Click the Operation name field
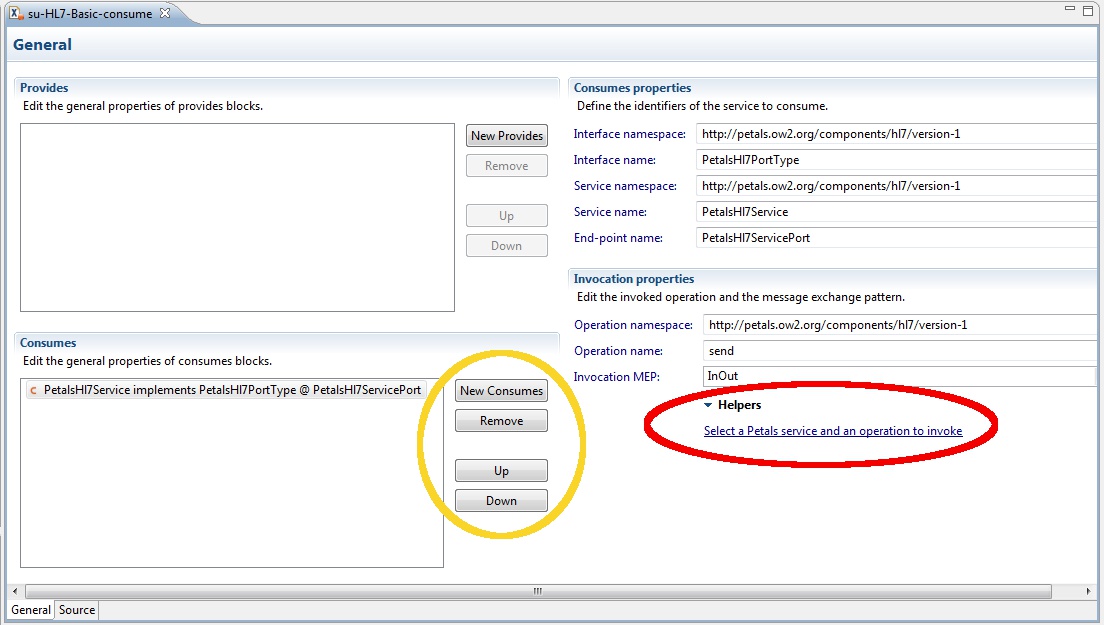The image size is (1104, 625). pos(900,351)
